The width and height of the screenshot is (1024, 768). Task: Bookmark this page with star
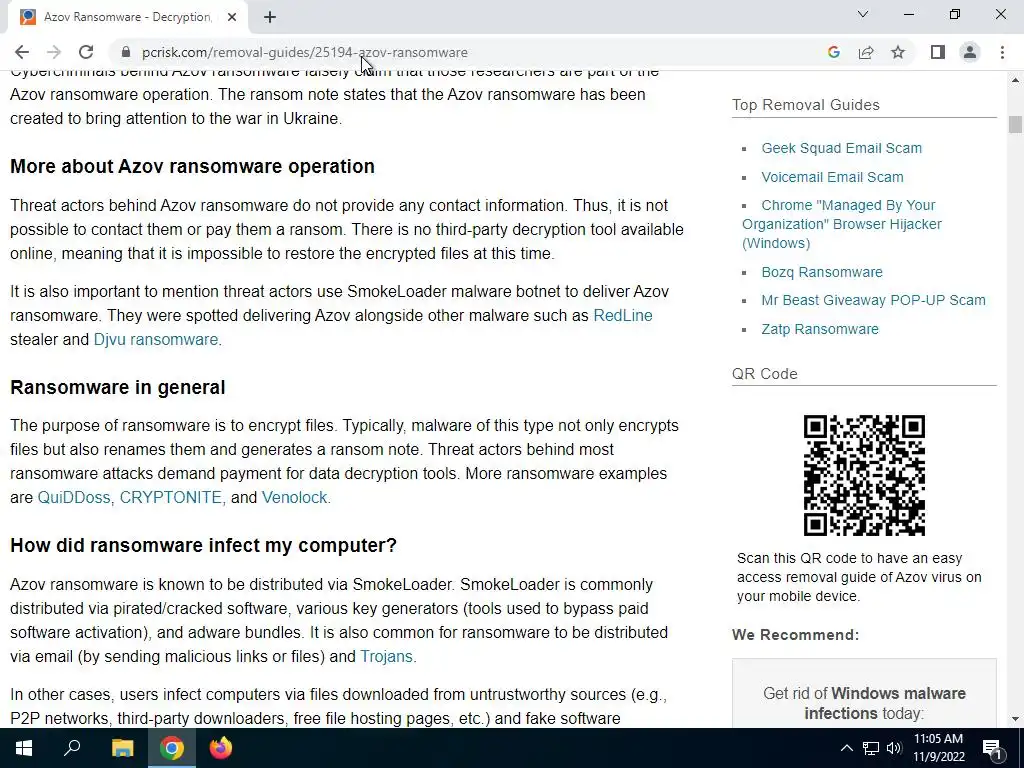point(898,52)
